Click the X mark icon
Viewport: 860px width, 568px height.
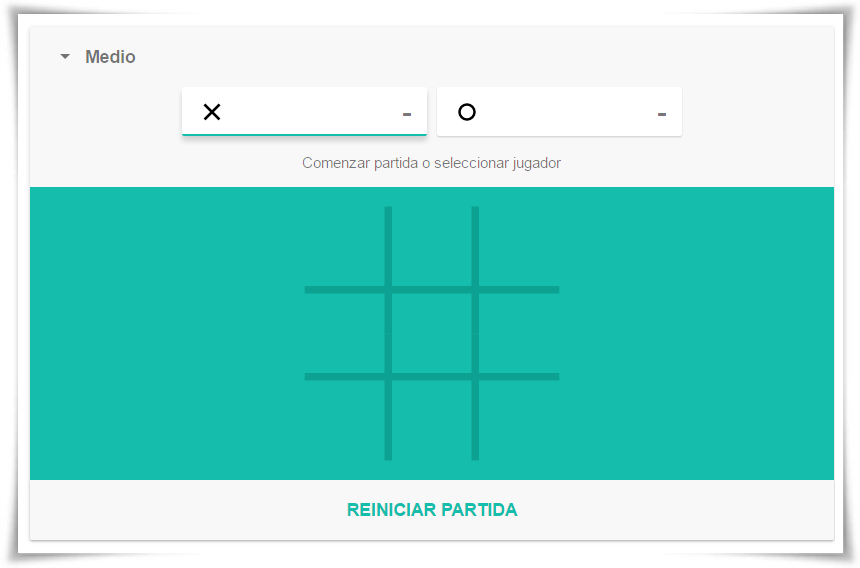pos(212,112)
